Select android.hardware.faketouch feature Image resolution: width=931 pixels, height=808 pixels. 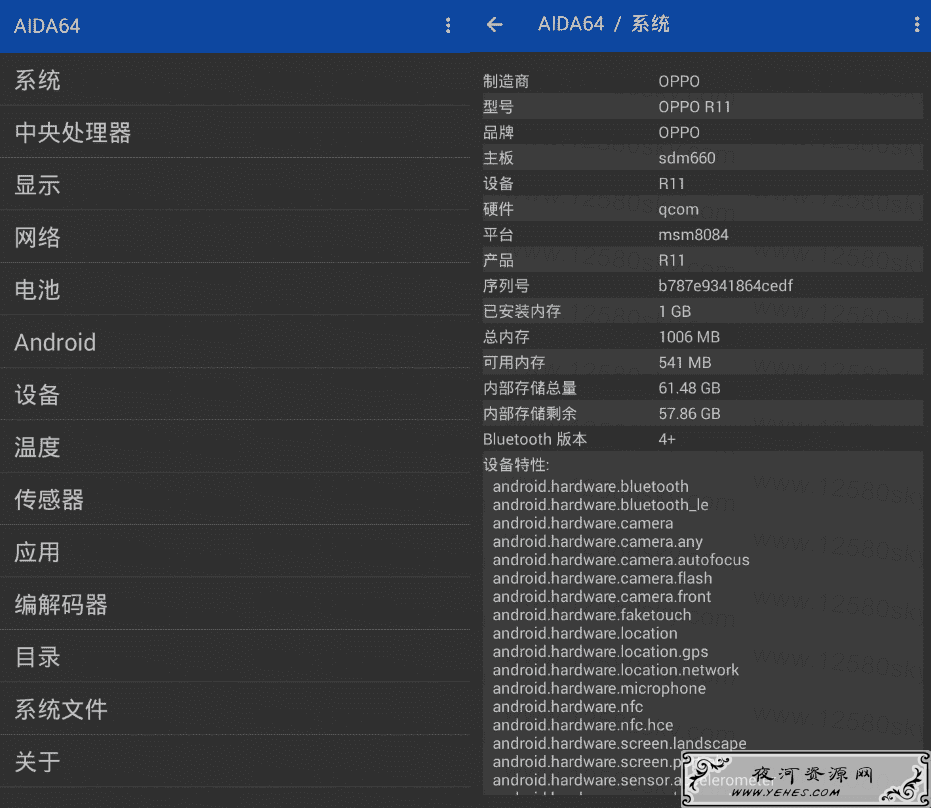[591, 615]
